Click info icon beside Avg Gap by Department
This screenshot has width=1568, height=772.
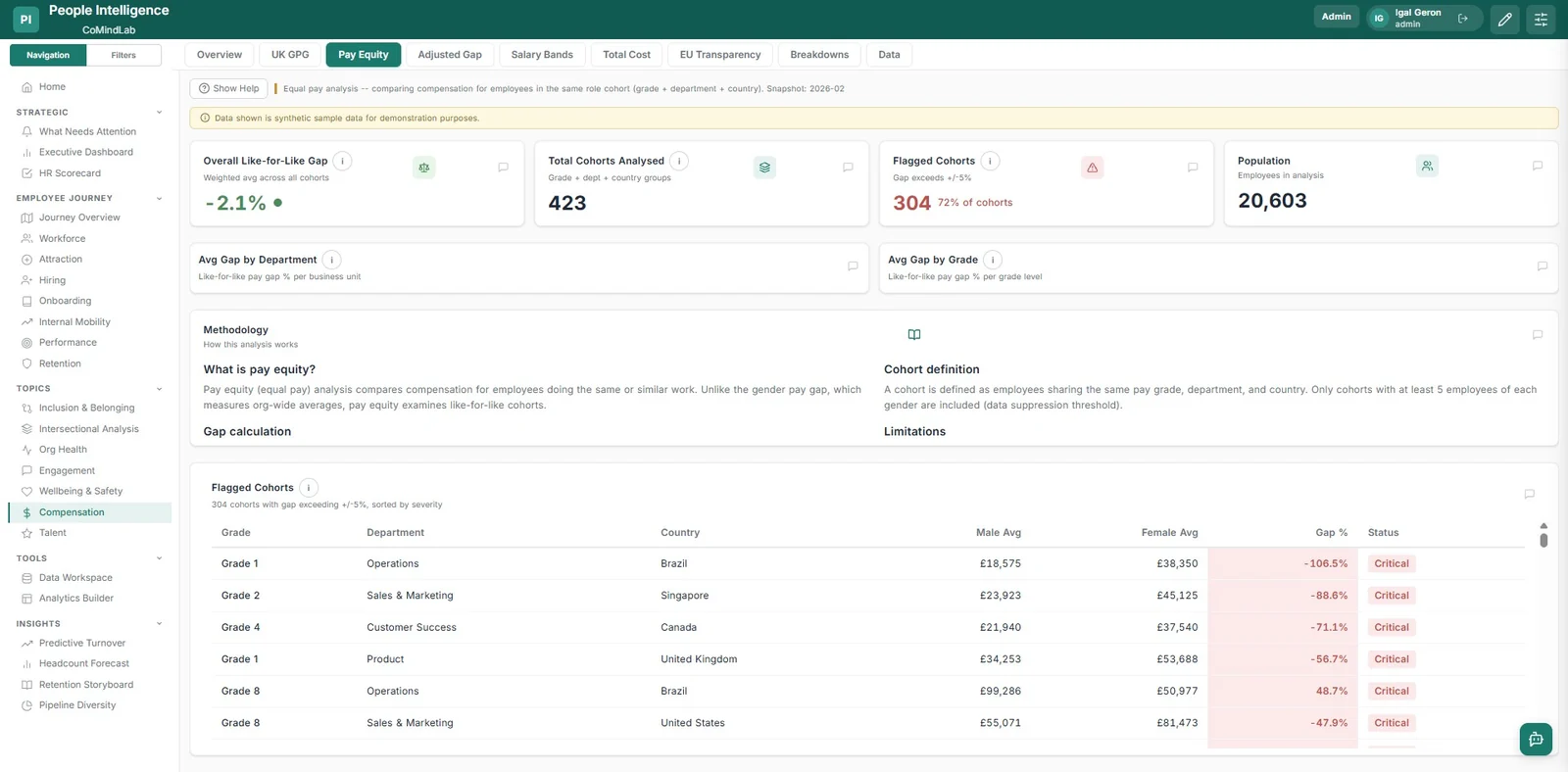click(332, 260)
